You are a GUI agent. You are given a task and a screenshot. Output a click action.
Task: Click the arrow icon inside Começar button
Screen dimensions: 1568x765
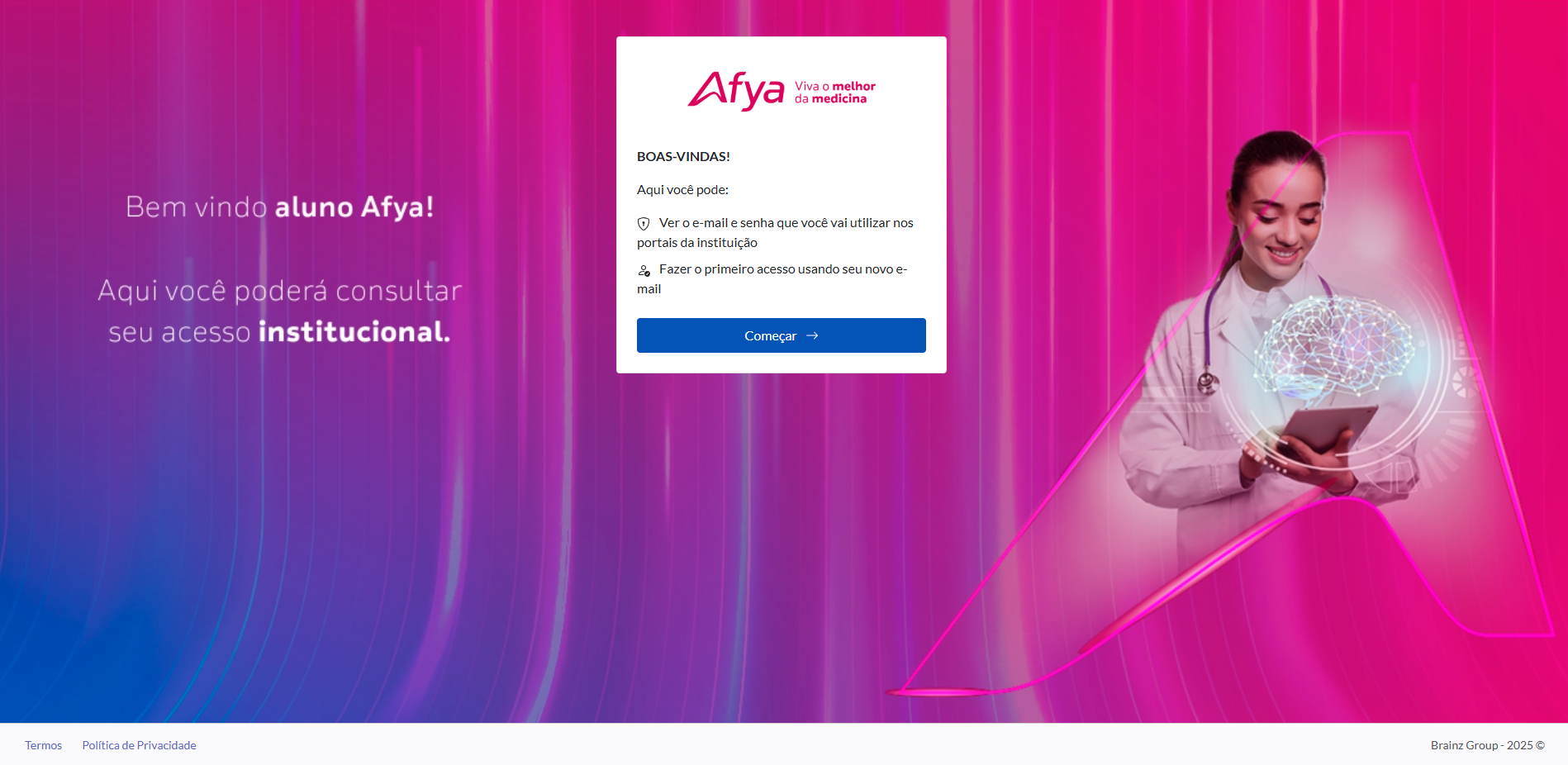click(x=812, y=335)
